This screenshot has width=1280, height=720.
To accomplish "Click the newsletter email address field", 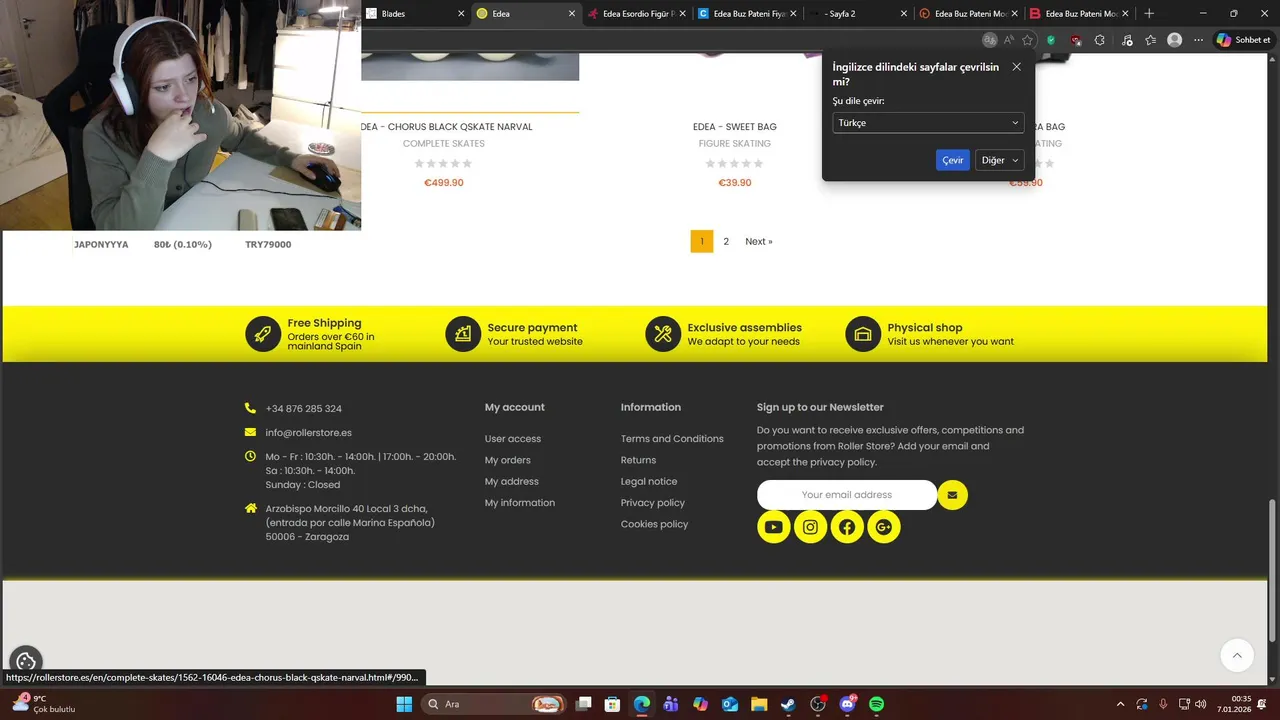I will (x=847, y=495).
